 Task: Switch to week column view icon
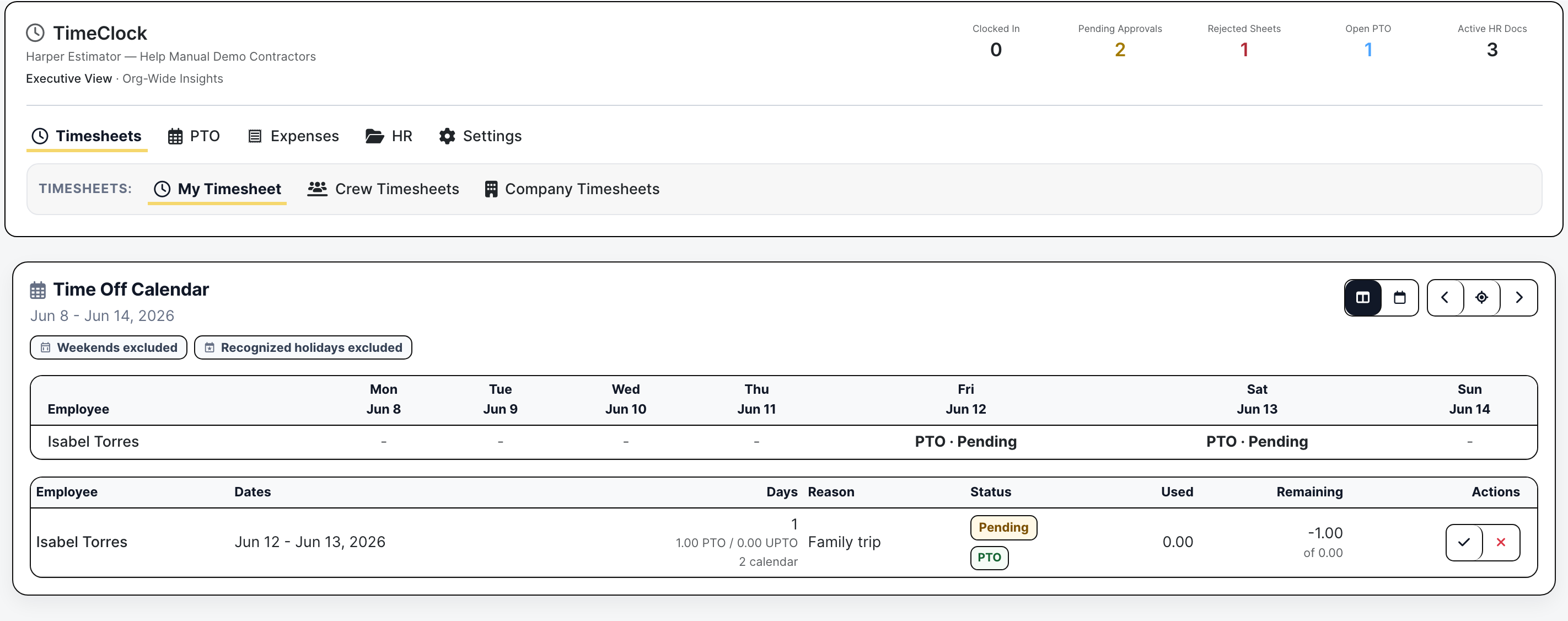point(1363,297)
